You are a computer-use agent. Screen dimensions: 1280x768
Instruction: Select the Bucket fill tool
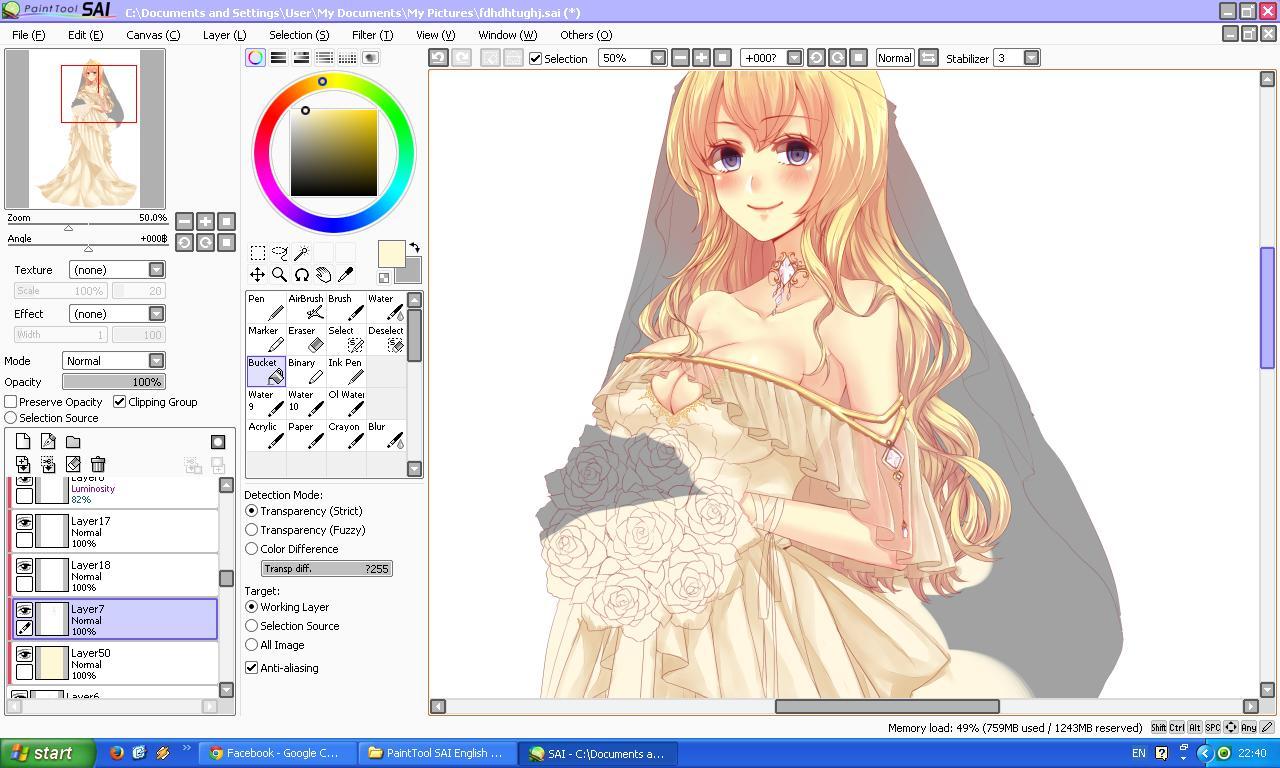coord(266,371)
